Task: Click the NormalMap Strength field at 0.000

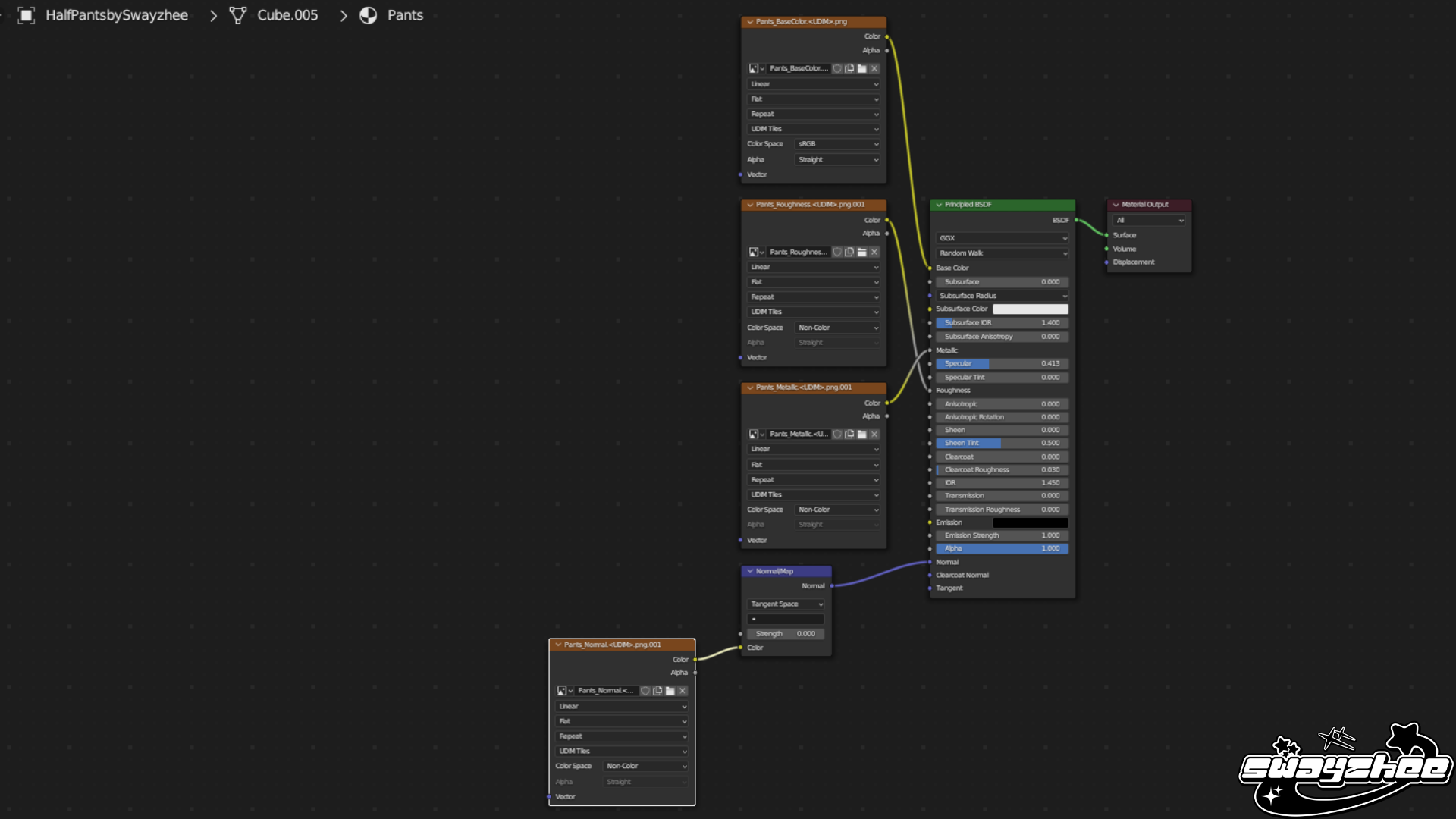Action: click(x=786, y=634)
